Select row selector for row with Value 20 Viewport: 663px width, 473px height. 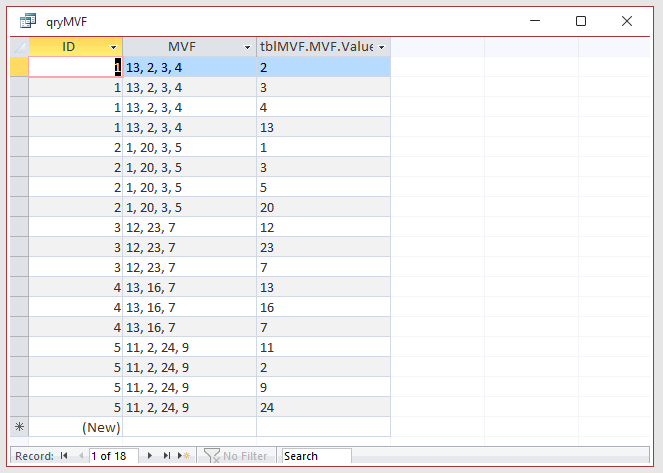(19, 207)
